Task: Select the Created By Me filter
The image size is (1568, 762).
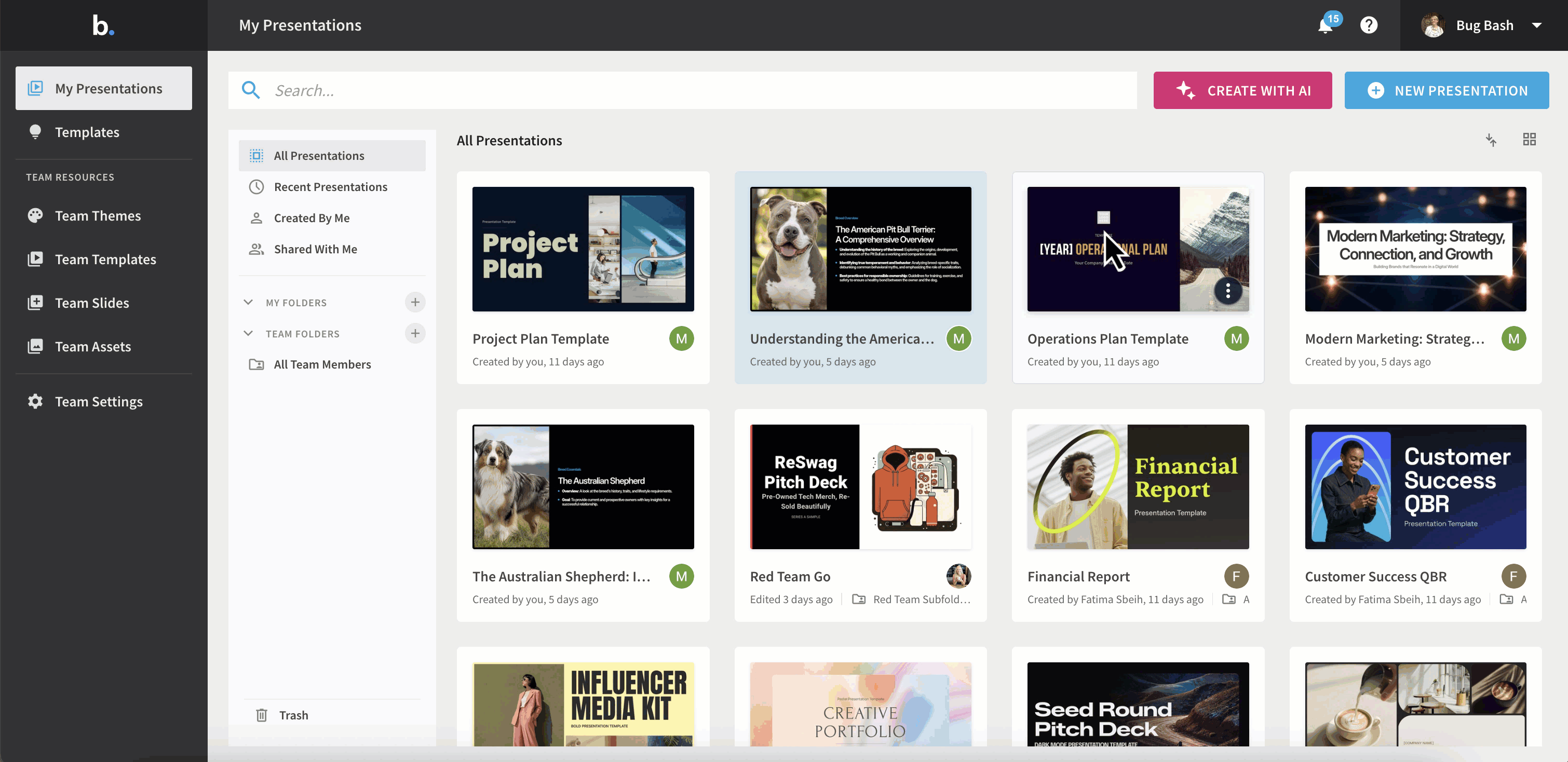Action: [x=332, y=218]
